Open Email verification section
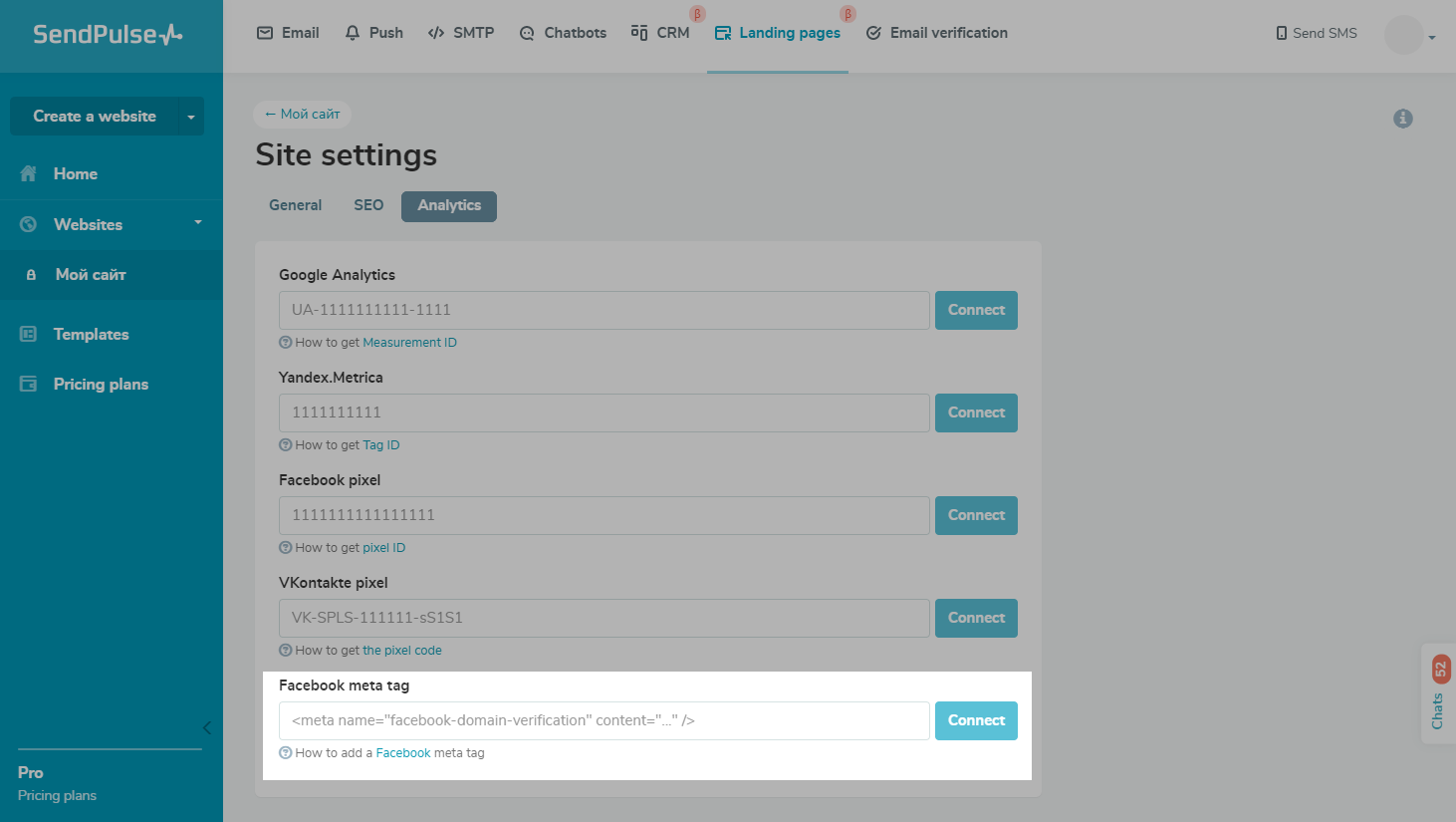The width and height of the screenshot is (1456, 822). [x=936, y=33]
